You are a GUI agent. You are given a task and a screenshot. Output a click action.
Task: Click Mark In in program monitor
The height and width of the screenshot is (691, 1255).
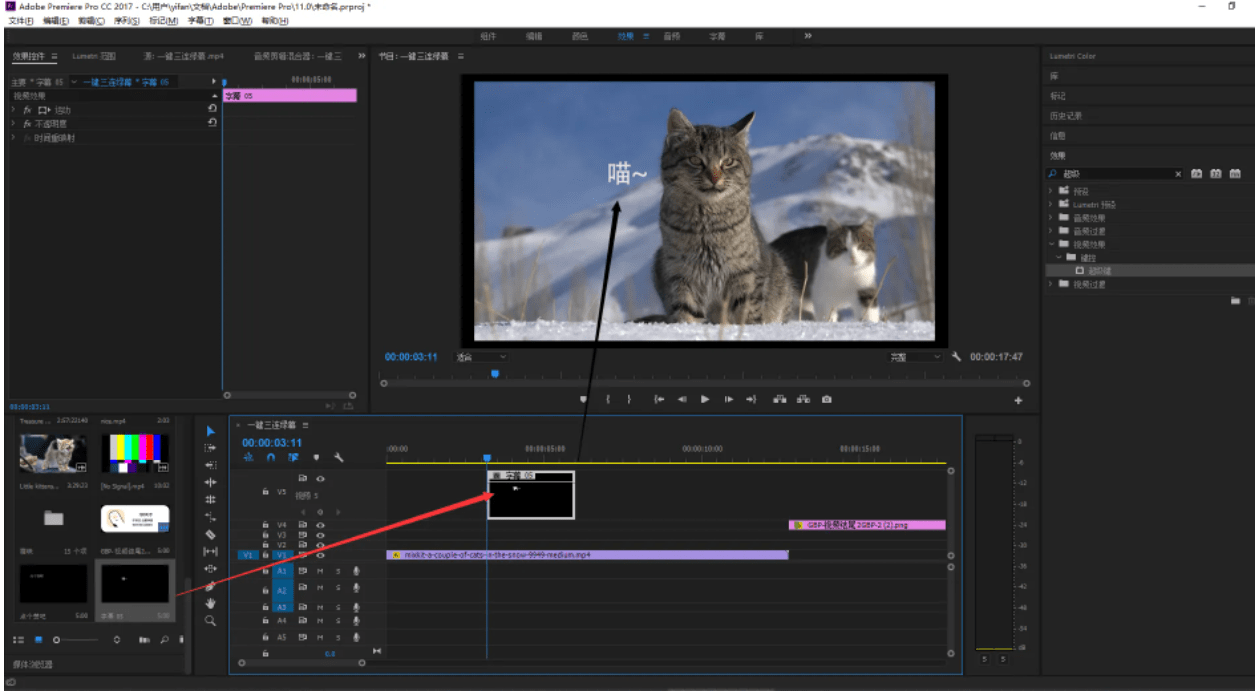tap(607, 399)
